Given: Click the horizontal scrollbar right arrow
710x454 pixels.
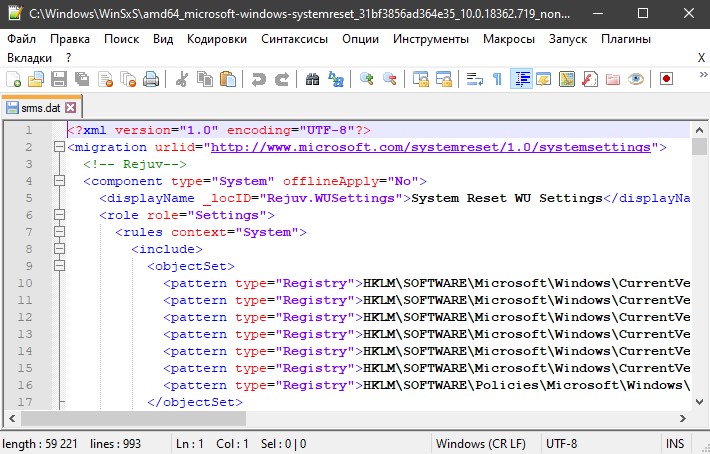Looking at the screenshot, I should point(683,418).
